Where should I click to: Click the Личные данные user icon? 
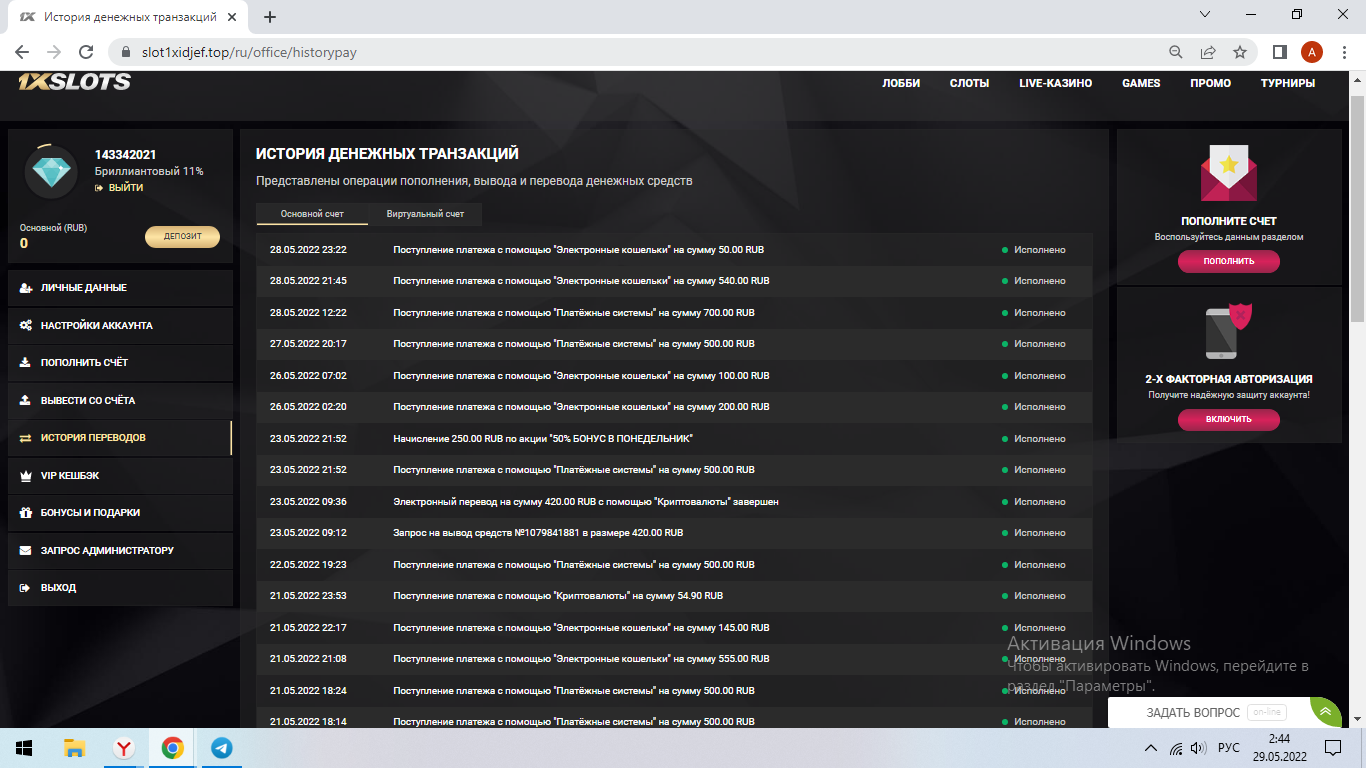click(x=26, y=288)
